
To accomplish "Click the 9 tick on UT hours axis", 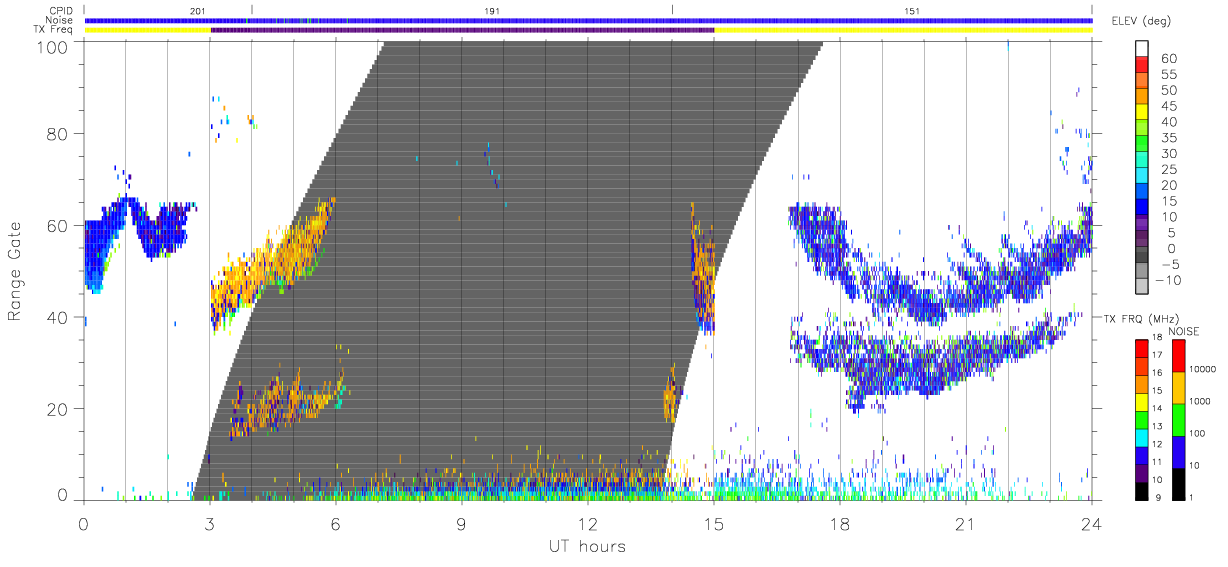I will coord(462,523).
